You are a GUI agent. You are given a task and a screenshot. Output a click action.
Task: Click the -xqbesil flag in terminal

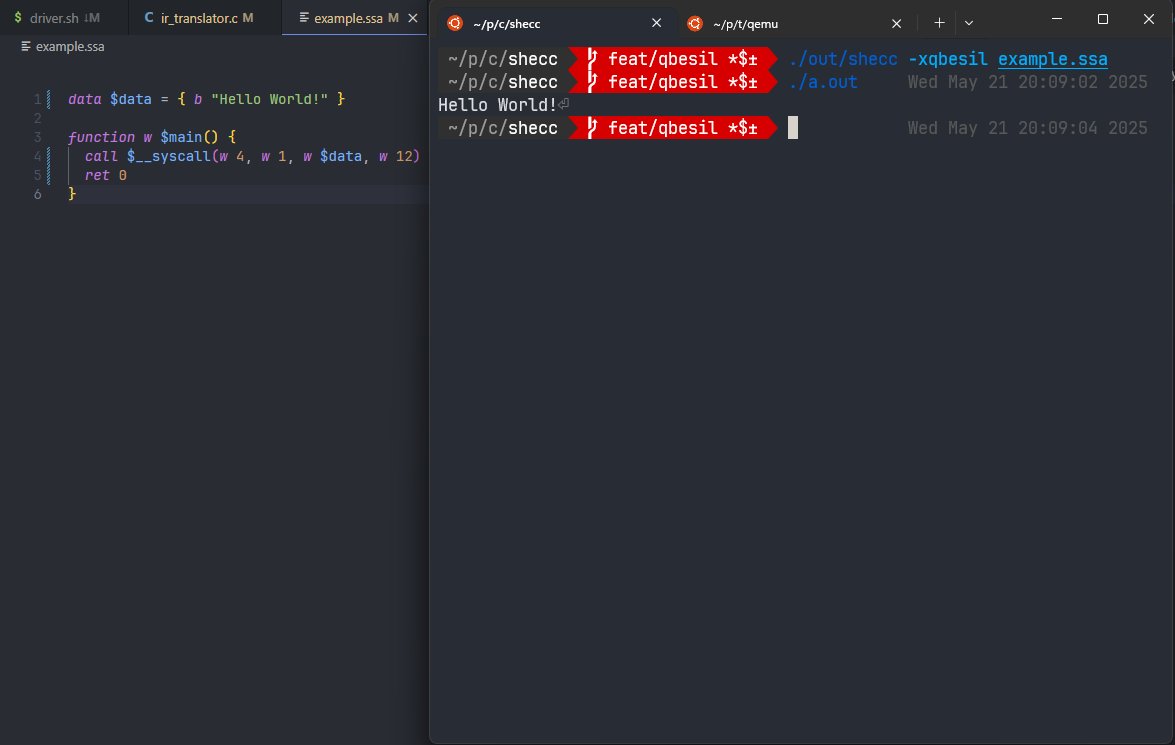[x=948, y=58]
